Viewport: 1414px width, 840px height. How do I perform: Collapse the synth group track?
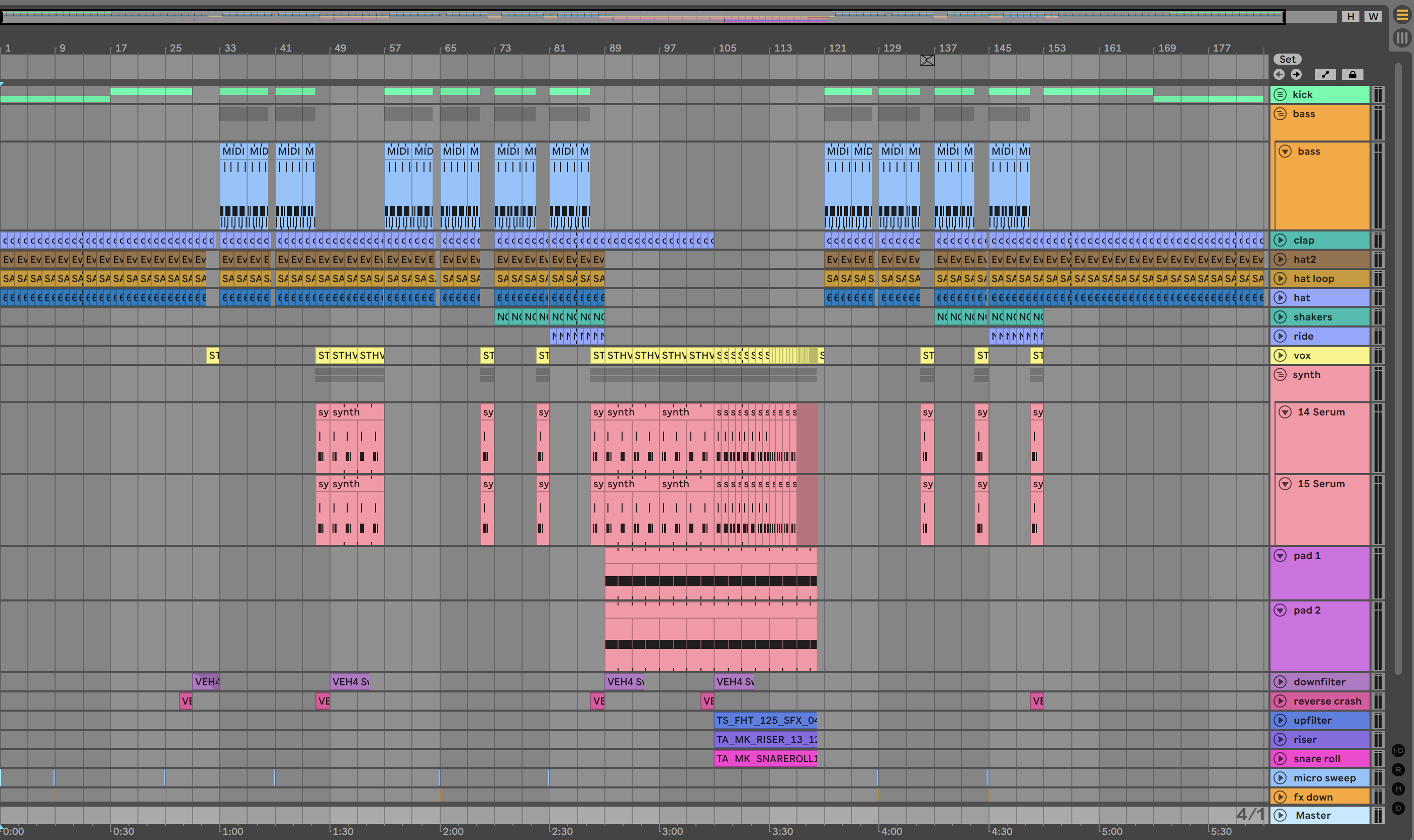1280,375
